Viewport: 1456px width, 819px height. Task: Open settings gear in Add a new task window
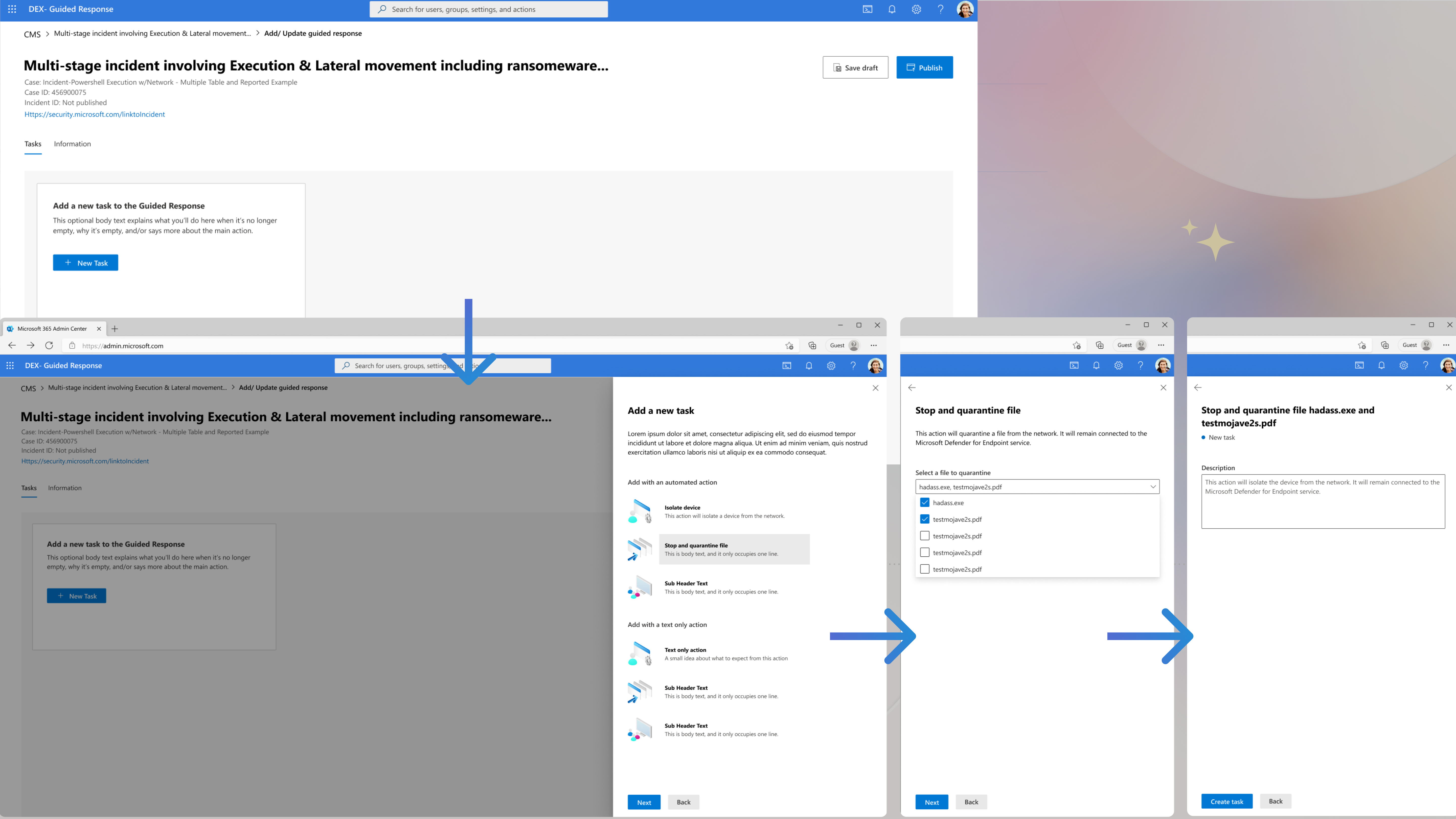pos(831,366)
